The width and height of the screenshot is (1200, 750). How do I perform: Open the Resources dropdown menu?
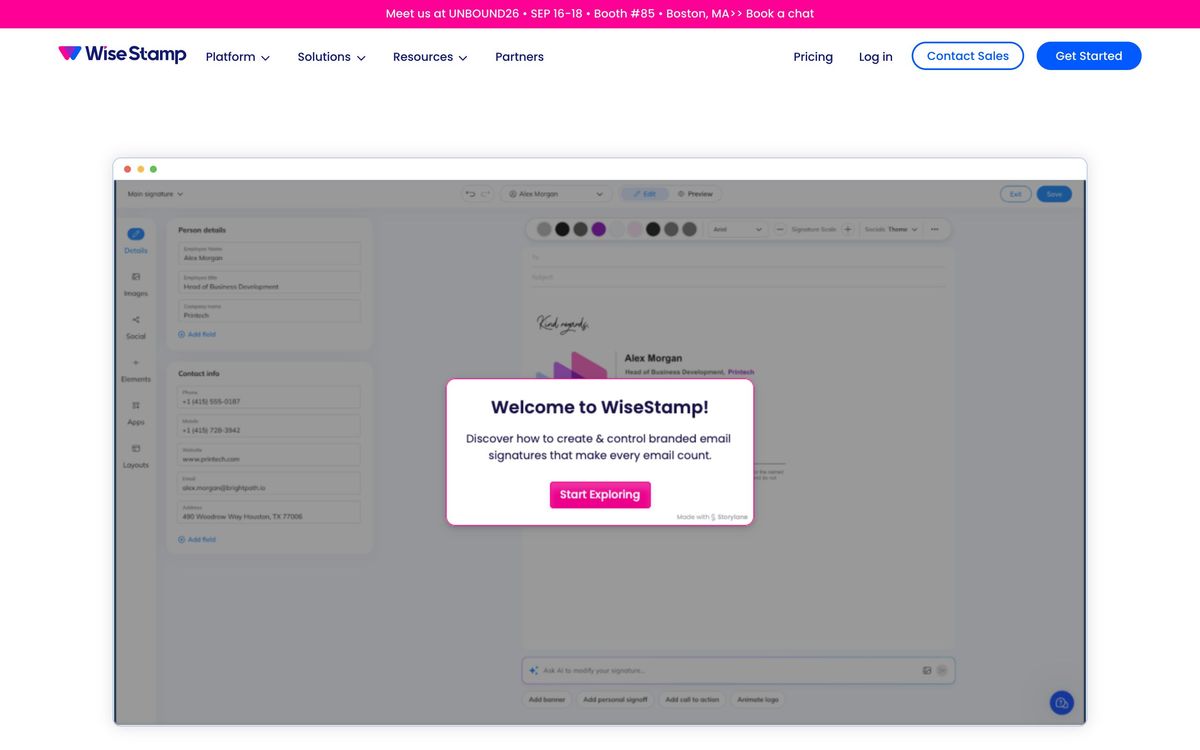(x=430, y=57)
